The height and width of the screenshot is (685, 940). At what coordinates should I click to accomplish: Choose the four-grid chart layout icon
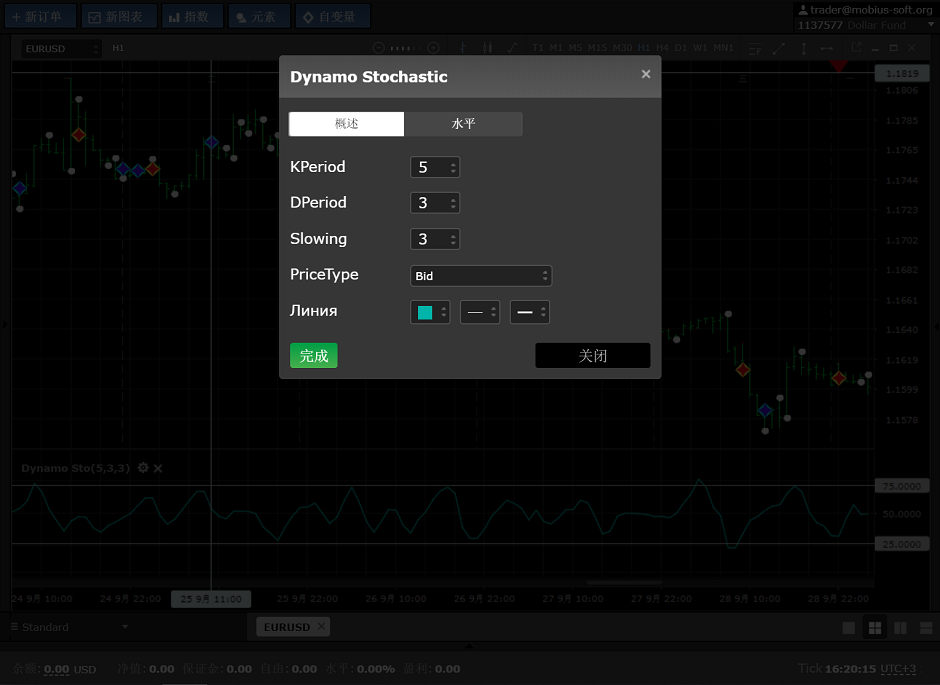coord(875,627)
